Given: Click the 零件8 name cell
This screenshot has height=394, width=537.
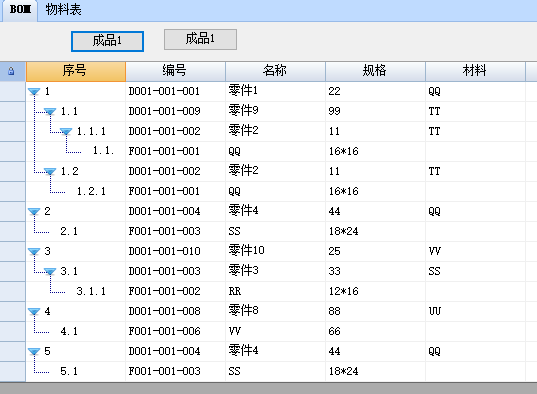Looking at the screenshot, I should click(x=275, y=311).
